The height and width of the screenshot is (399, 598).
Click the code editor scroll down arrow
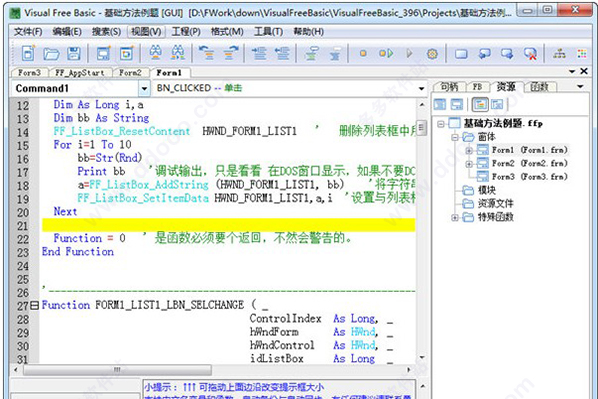tap(421, 357)
